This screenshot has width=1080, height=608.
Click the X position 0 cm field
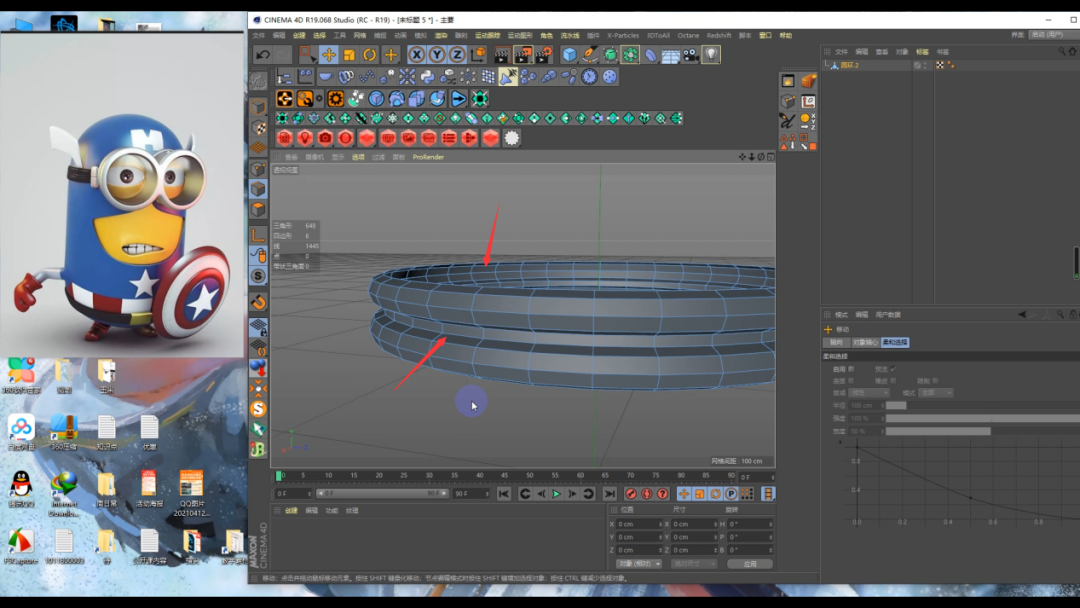pyautogui.click(x=638, y=524)
